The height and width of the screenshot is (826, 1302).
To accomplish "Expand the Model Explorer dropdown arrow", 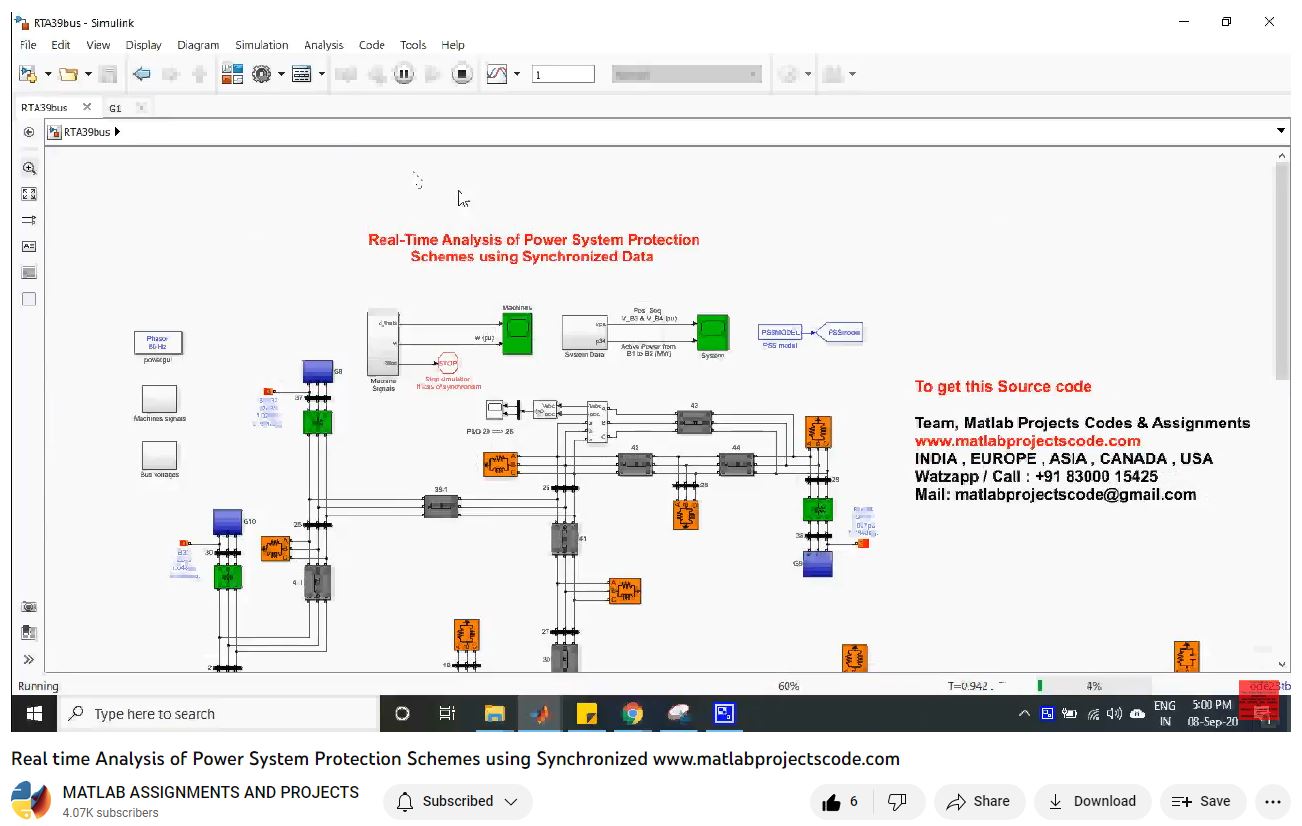I will coord(322,74).
